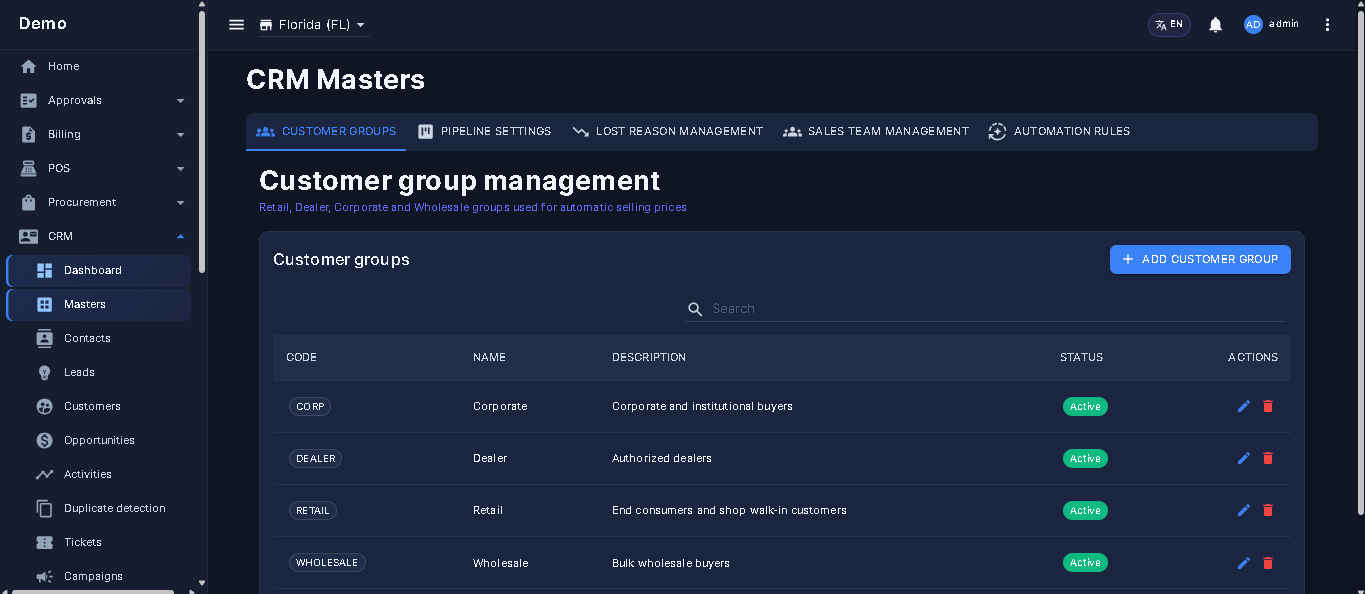This screenshot has width=1365, height=594.
Task: Click the search magnifier icon
Action: pyautogui.click(x=695, y=309)
